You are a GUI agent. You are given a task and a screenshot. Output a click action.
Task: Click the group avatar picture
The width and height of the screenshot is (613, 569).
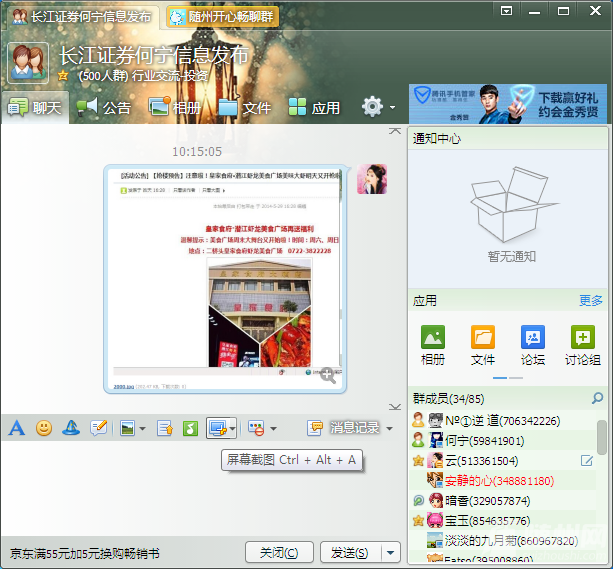coord(28,63)
